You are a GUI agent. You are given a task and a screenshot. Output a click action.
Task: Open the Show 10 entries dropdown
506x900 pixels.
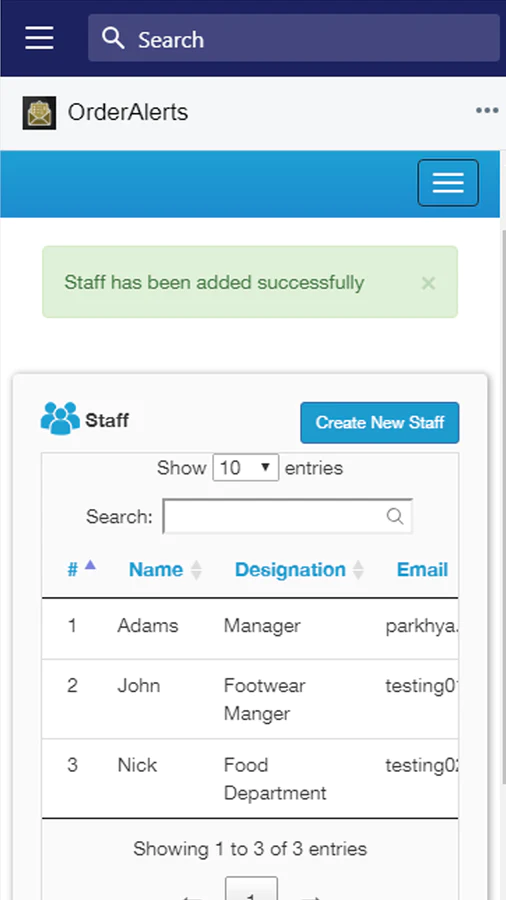tap(246, 467)
